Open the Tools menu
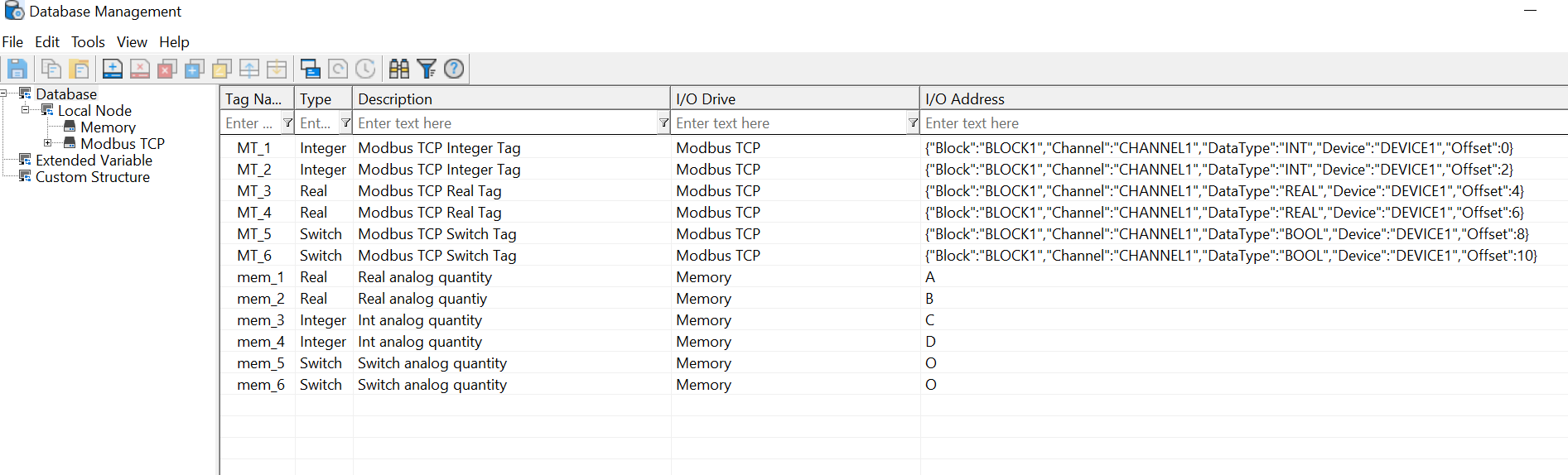Screen dimensions: 1568x475 [88, 42]
